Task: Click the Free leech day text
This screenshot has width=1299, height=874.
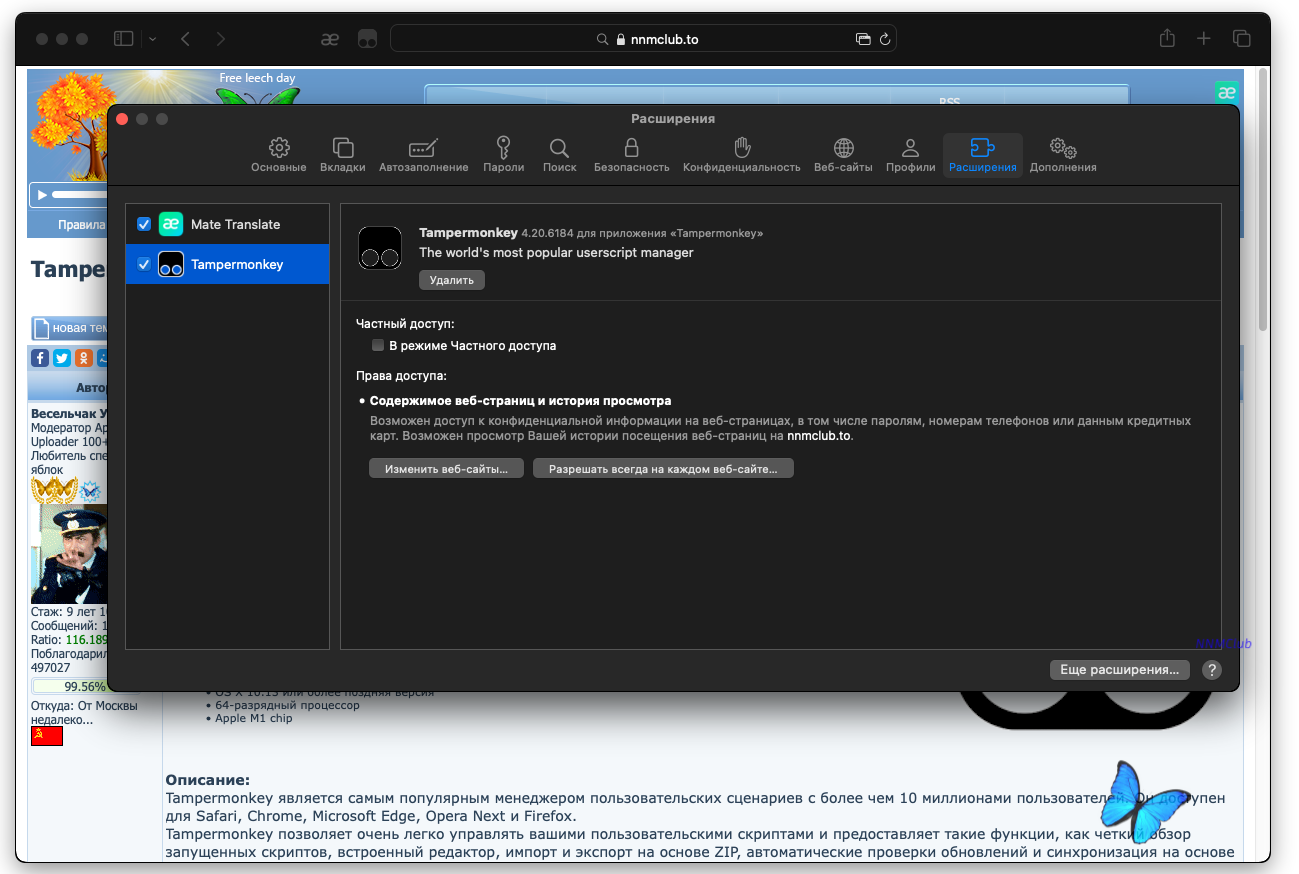Action: (258, 78)
